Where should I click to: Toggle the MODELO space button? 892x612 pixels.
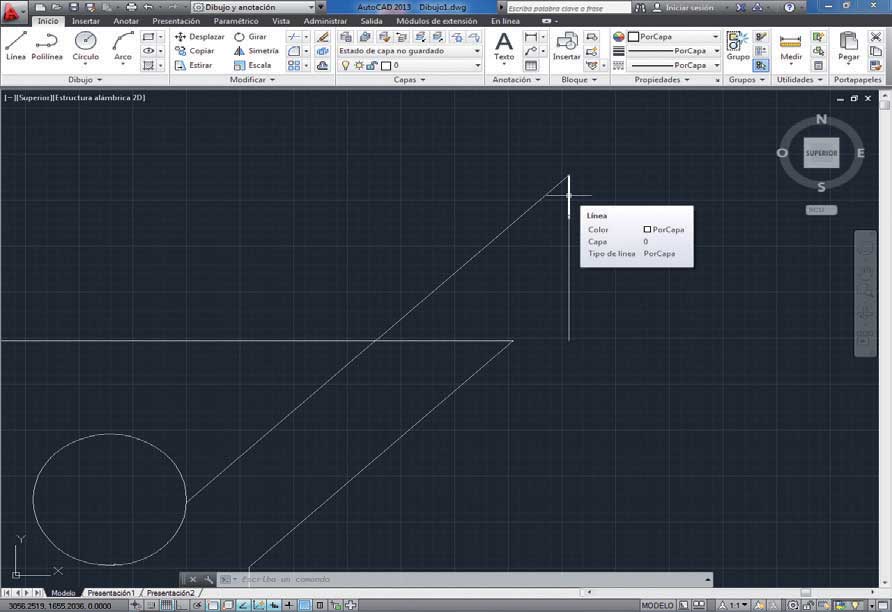pos(658,605)
